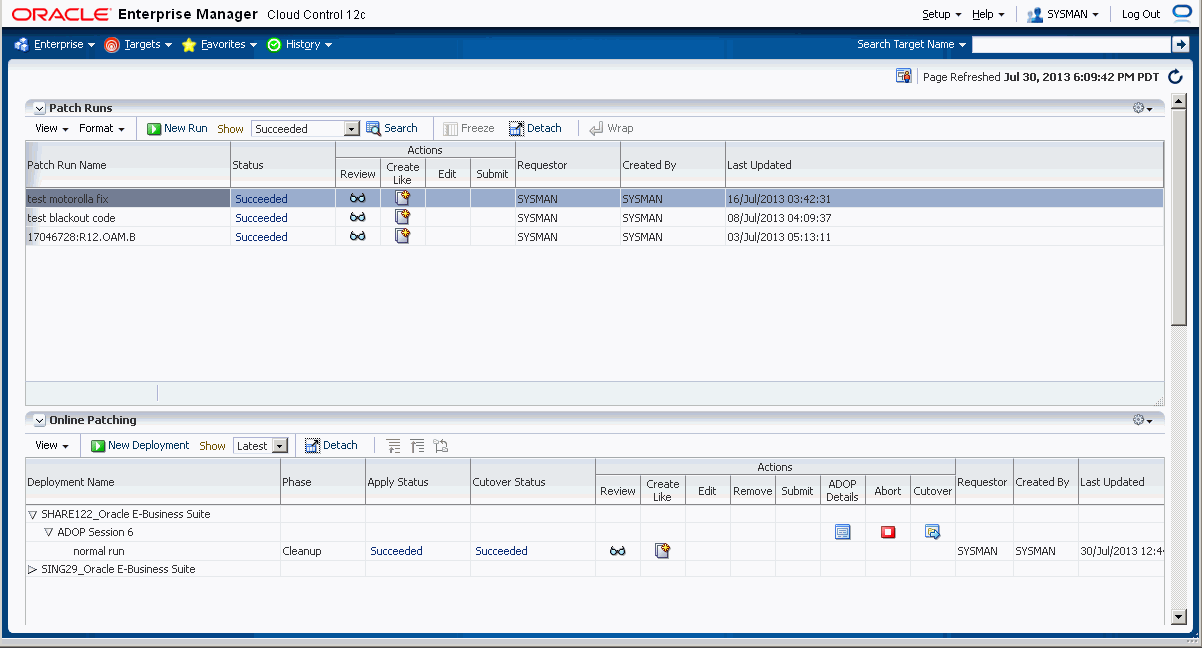Open the Favorites menu
The width and height of the screenshot is (1202, 648).
click(x=220, y=44)
